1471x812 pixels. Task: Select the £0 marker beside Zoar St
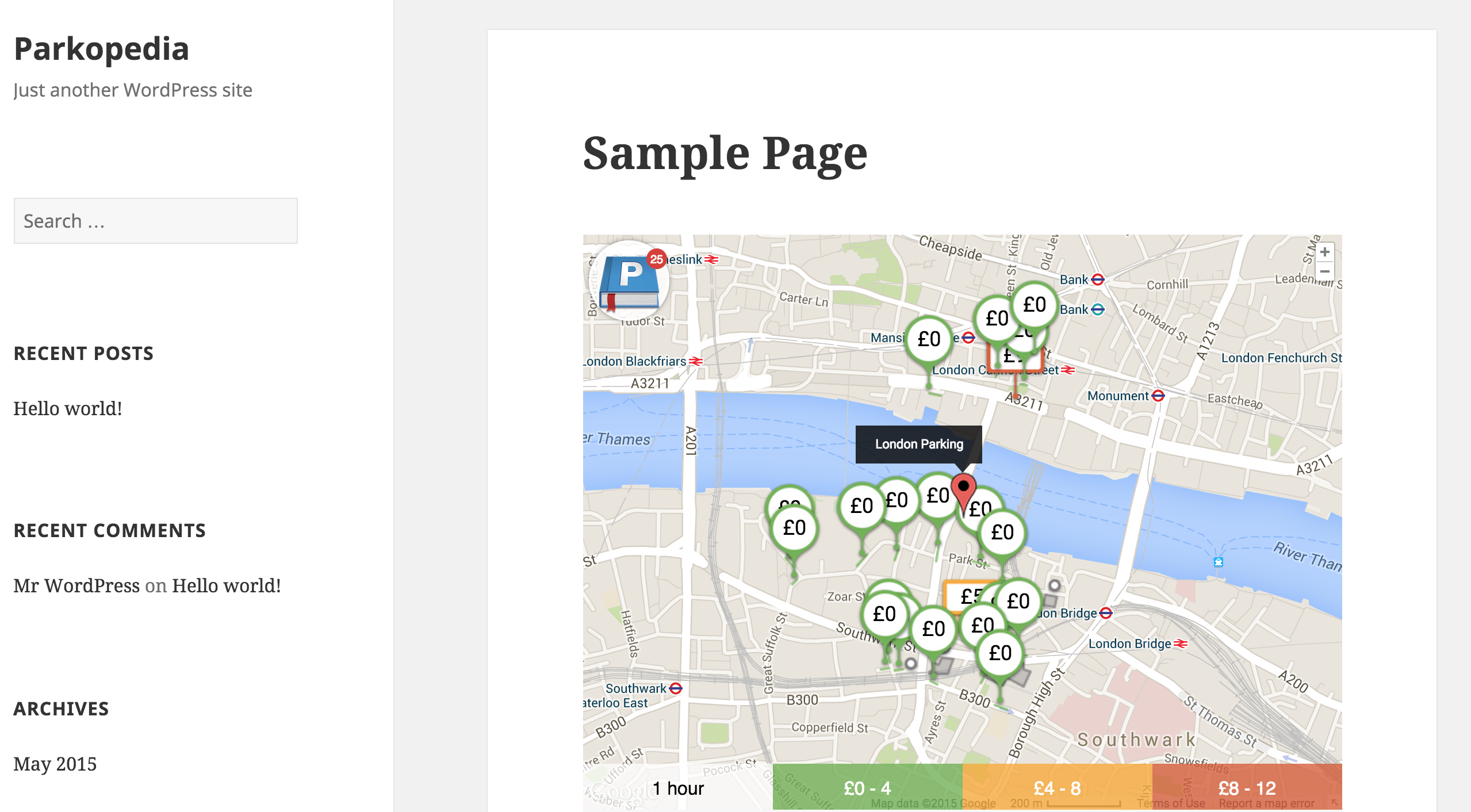point(884,614)
